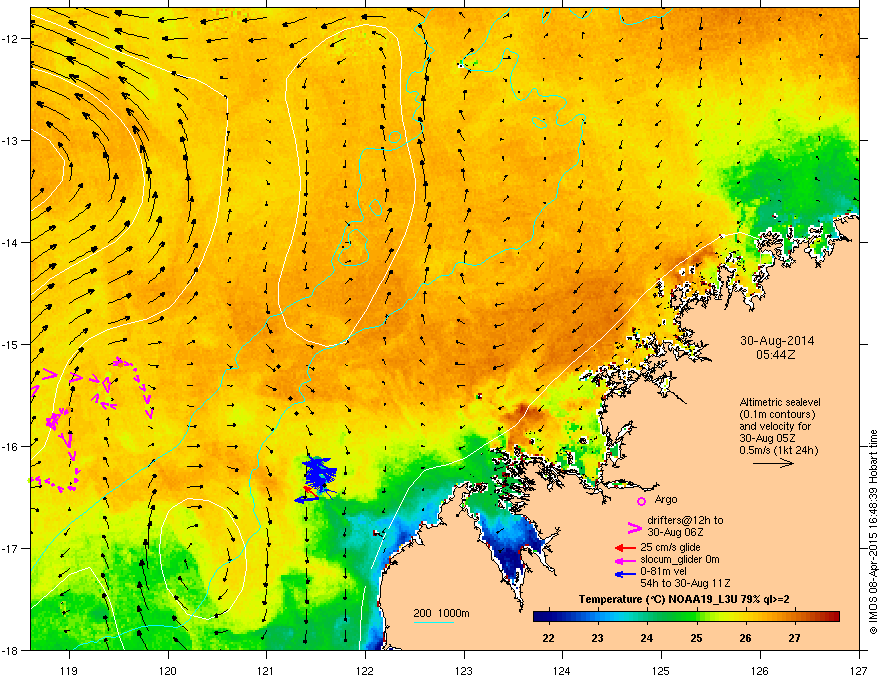Image resolution: width=880 pixels, height=680 pixels.
Task: Click the 'slocum_glider 0m' label
Action: tap(680, 559)
